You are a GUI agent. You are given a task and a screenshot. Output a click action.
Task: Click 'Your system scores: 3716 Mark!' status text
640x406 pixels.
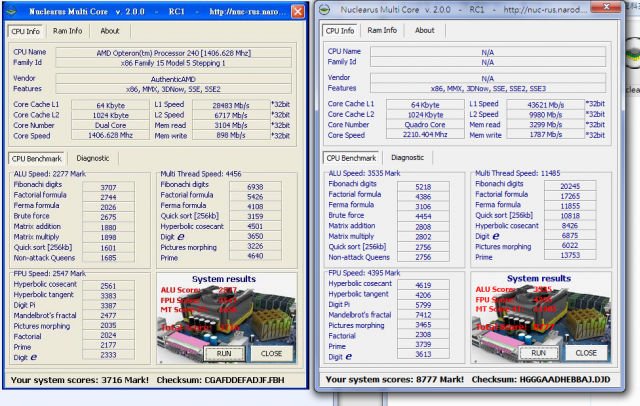80,380
